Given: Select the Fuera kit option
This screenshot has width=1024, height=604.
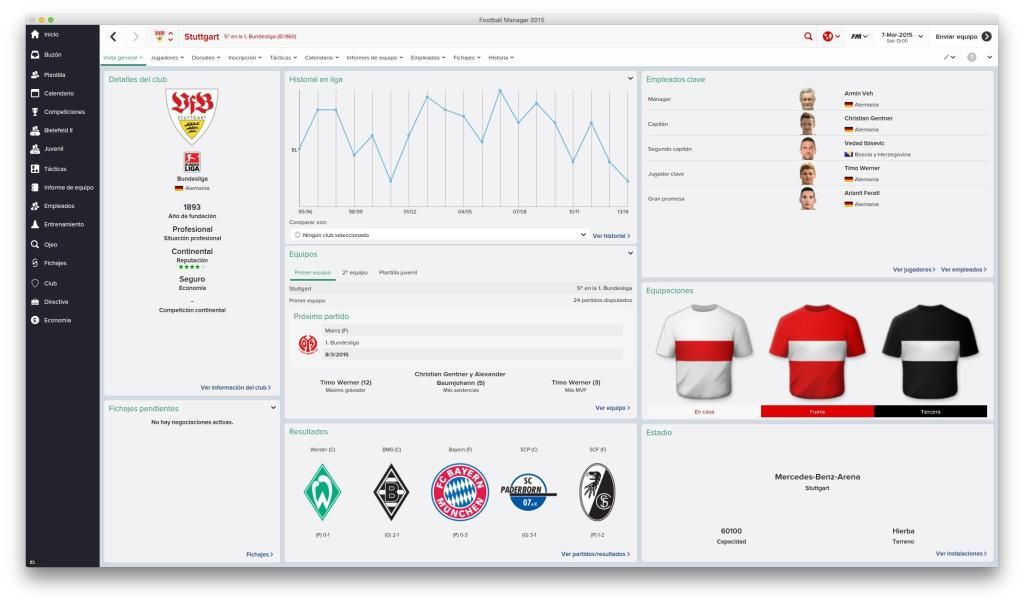Looking at the screenshot, I should tap(817, 411).
